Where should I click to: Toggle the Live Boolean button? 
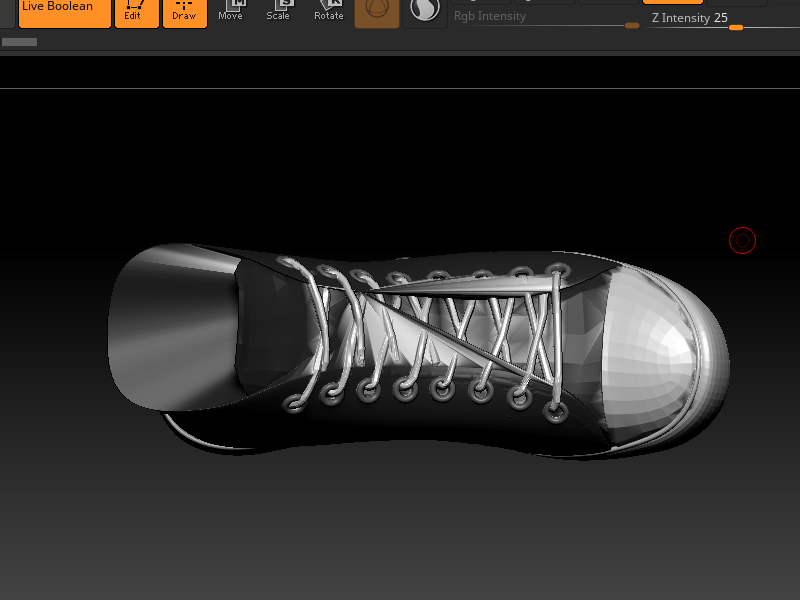pos(65,12)
